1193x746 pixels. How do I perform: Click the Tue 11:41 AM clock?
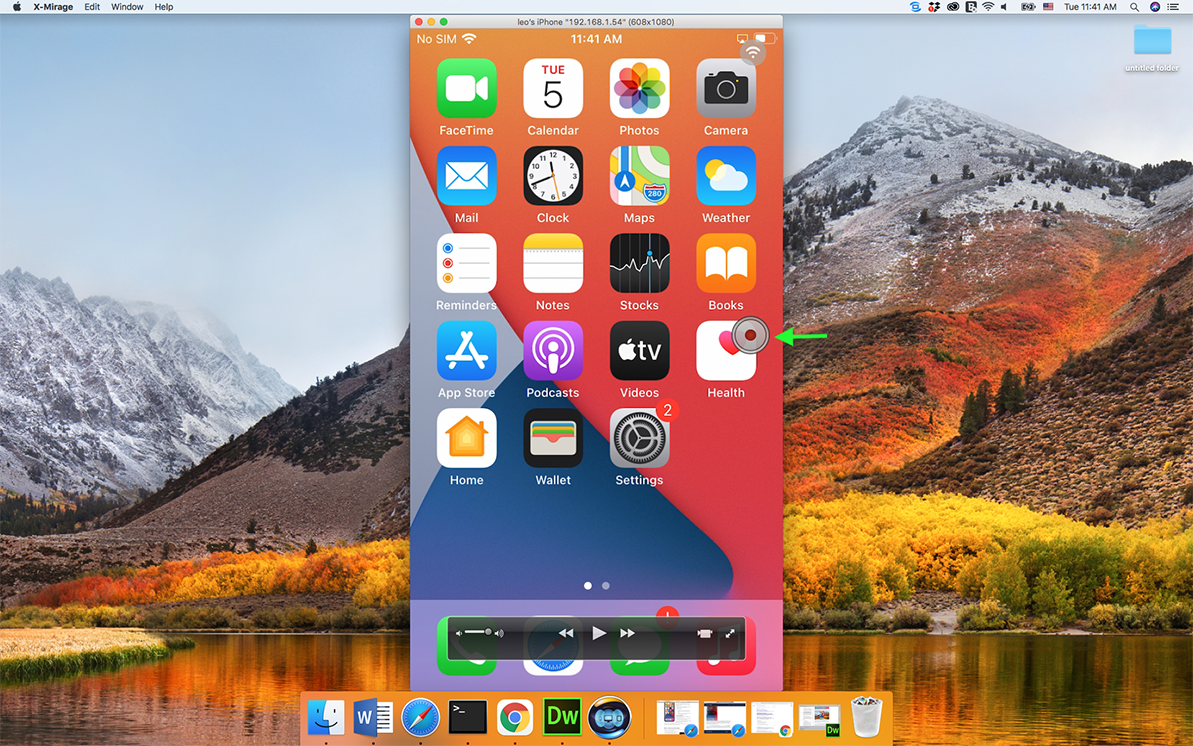click(x=1090, y=7)
